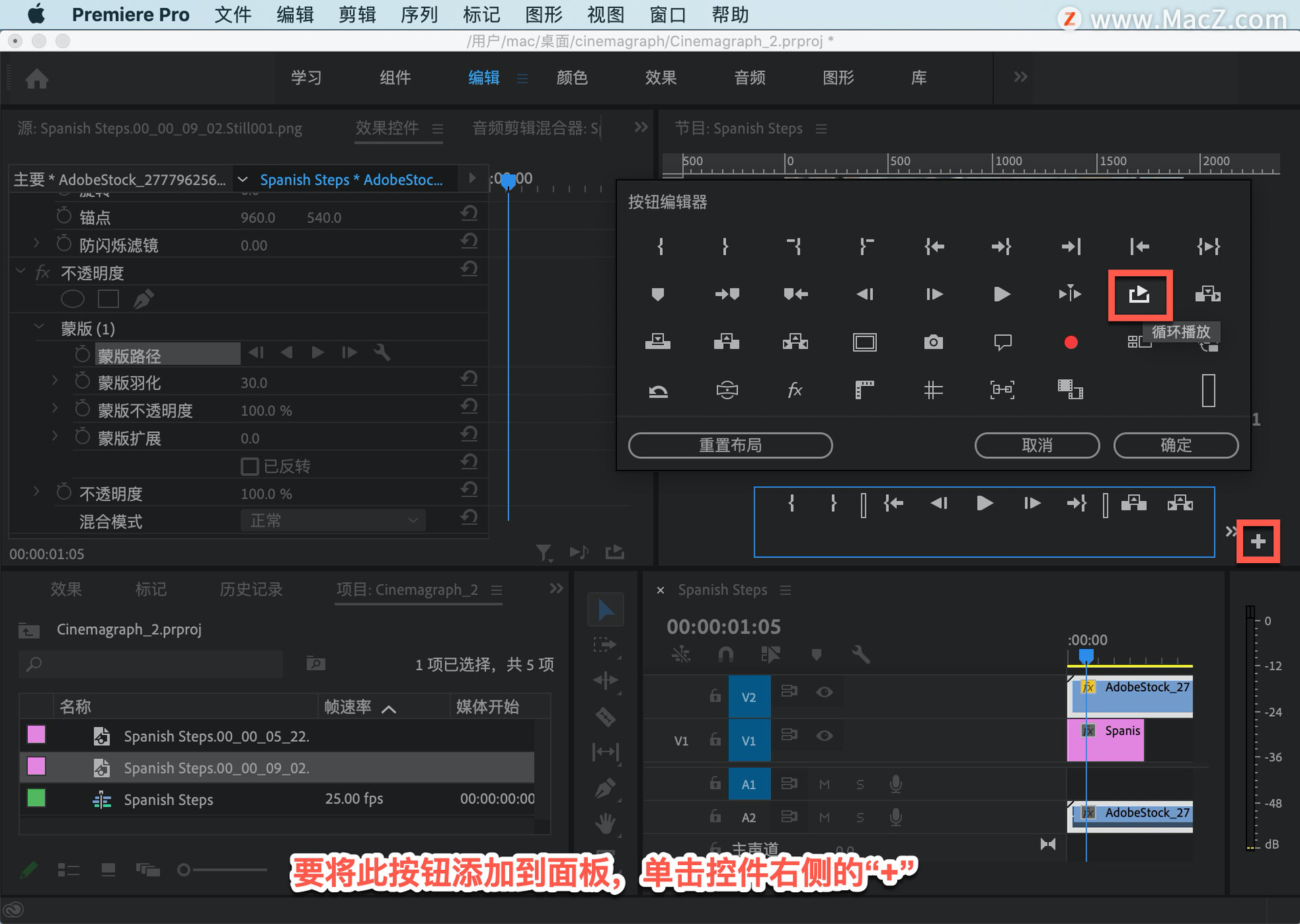Image resolution: width=1300 pixels, height=924 pixels.
Task: Click the timeline wrench settings icon
Action: click(x=860, y=655)
